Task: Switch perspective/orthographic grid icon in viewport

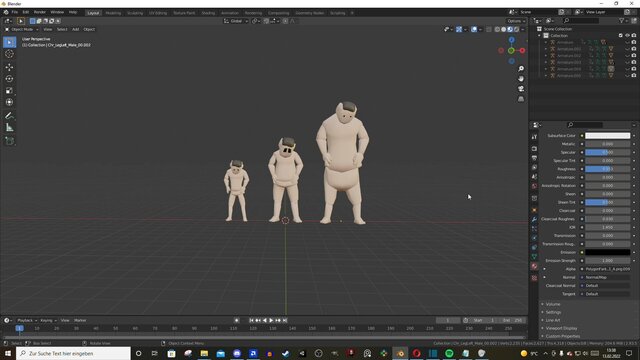Action: (521, 99)
